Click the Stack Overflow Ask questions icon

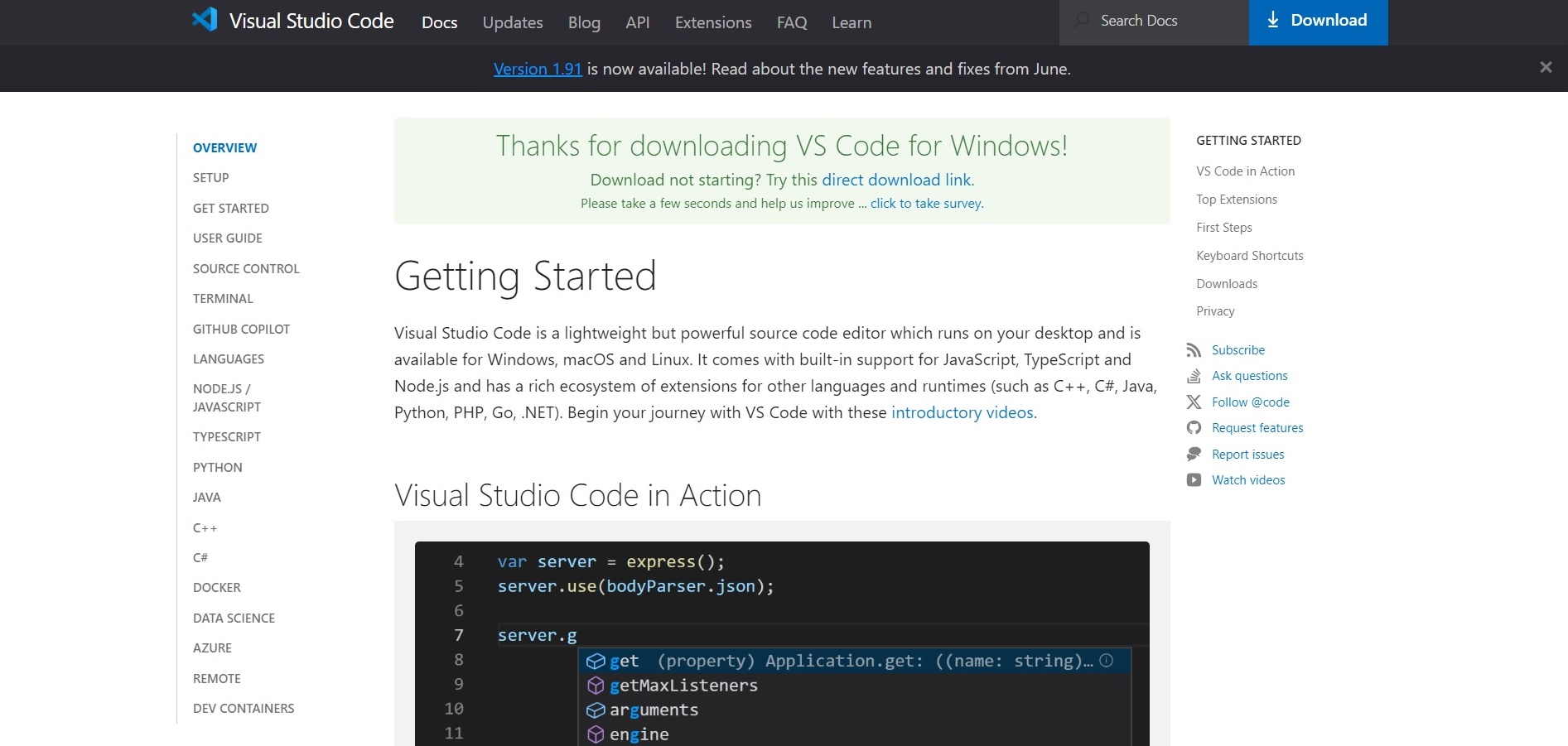(1194, 376)
